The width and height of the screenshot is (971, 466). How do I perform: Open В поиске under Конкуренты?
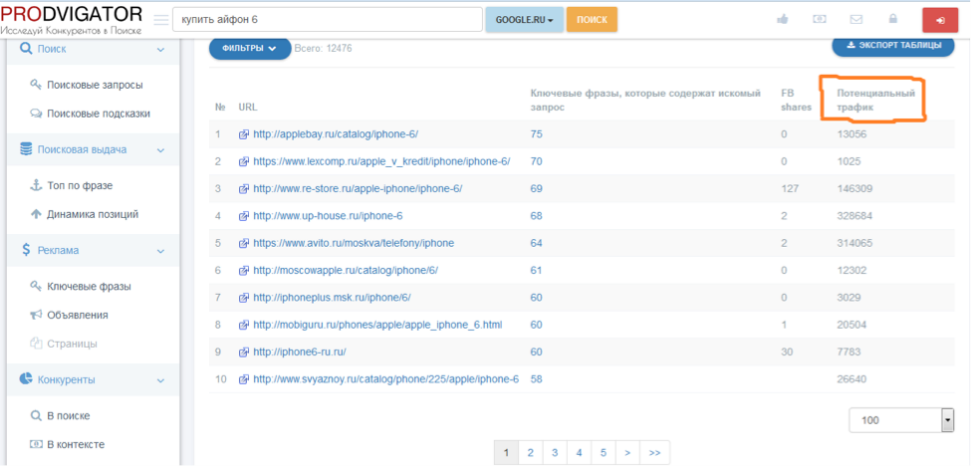(x=68, y=416)
